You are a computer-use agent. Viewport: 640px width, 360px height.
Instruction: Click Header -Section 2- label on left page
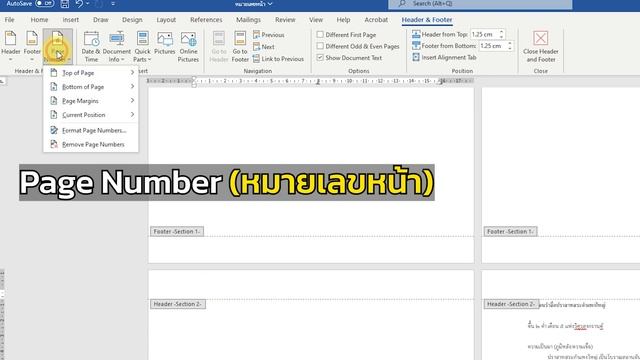click(178, 304)
